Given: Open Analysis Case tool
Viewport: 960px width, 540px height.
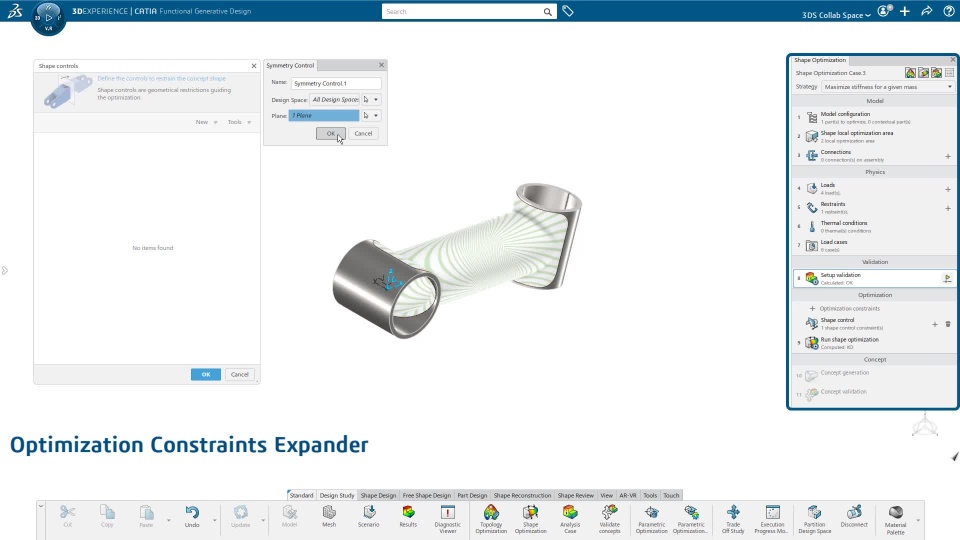Looking at the screenshot, I should click(570, 519).
